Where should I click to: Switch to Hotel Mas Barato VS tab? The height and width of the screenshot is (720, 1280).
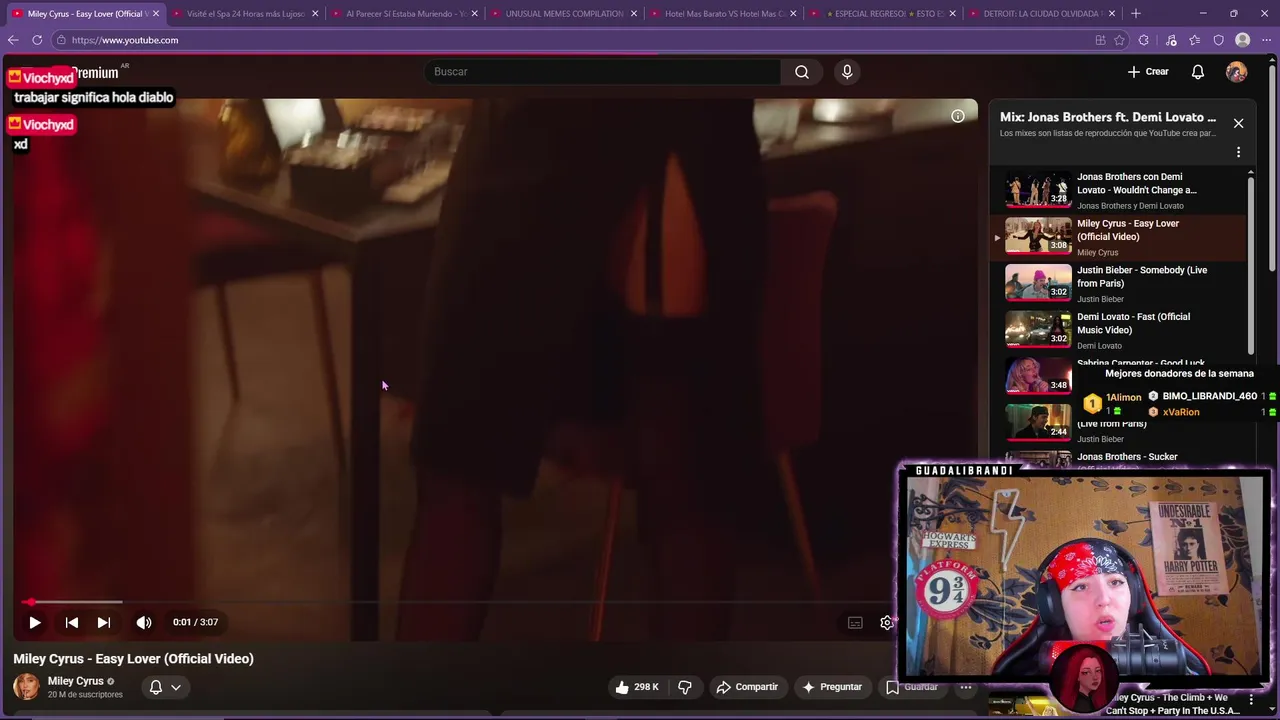[x=724, y=14]
